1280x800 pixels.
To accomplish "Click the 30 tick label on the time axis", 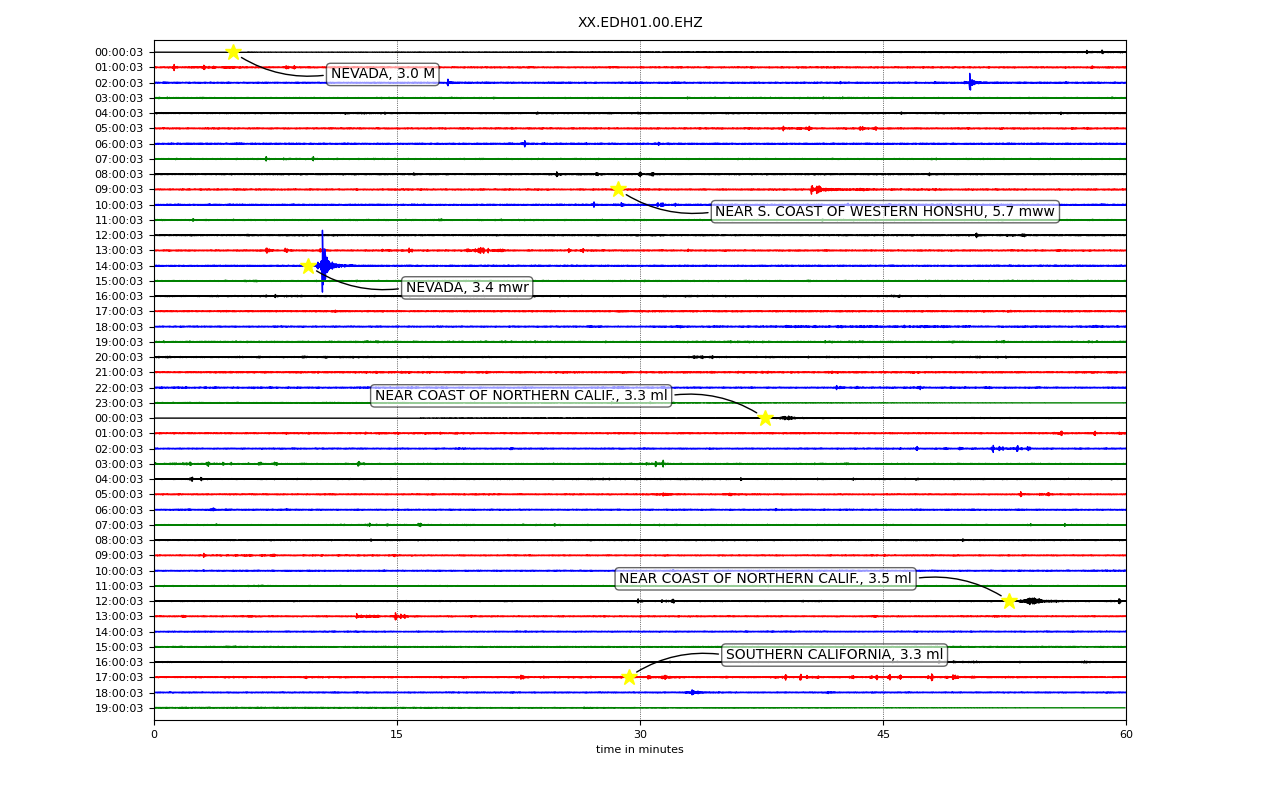I will point(640,735).
